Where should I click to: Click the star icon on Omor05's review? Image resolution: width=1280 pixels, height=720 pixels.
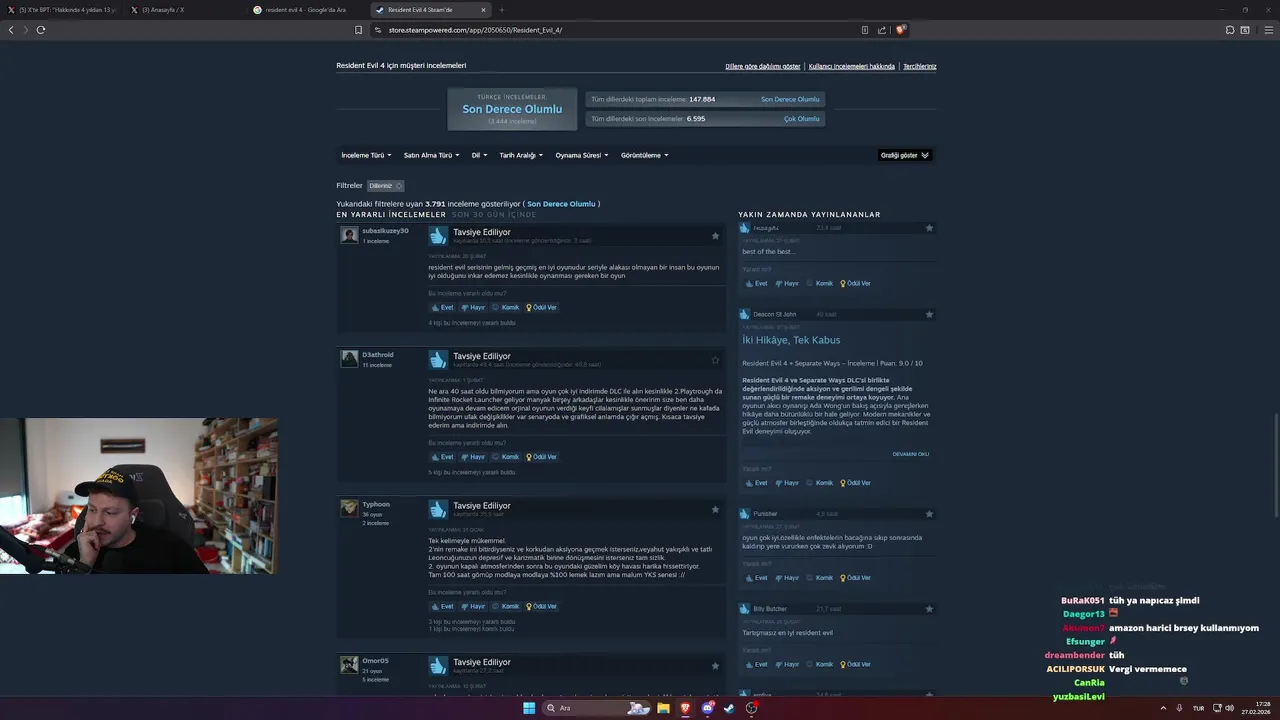715,665
